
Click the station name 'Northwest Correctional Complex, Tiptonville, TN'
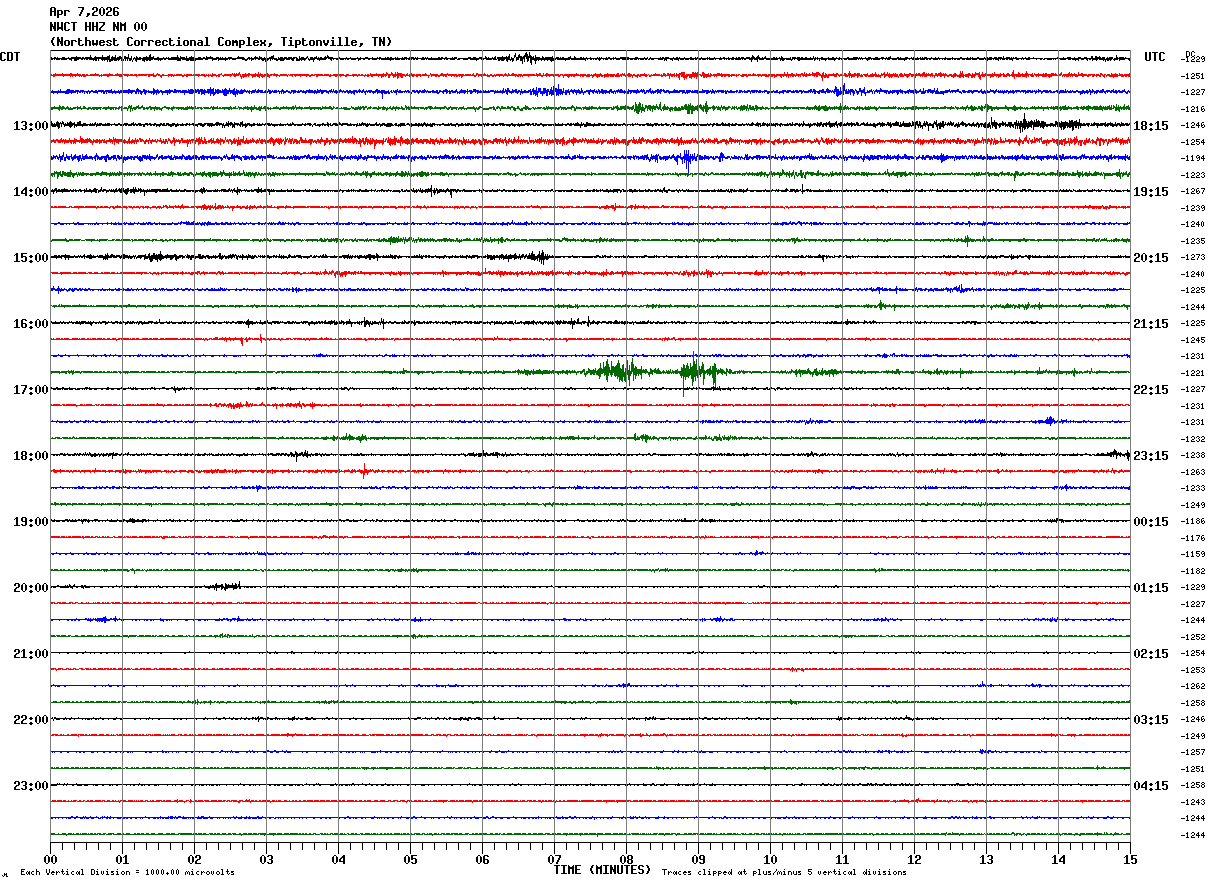pyautogui.click(x=221, y=42)
